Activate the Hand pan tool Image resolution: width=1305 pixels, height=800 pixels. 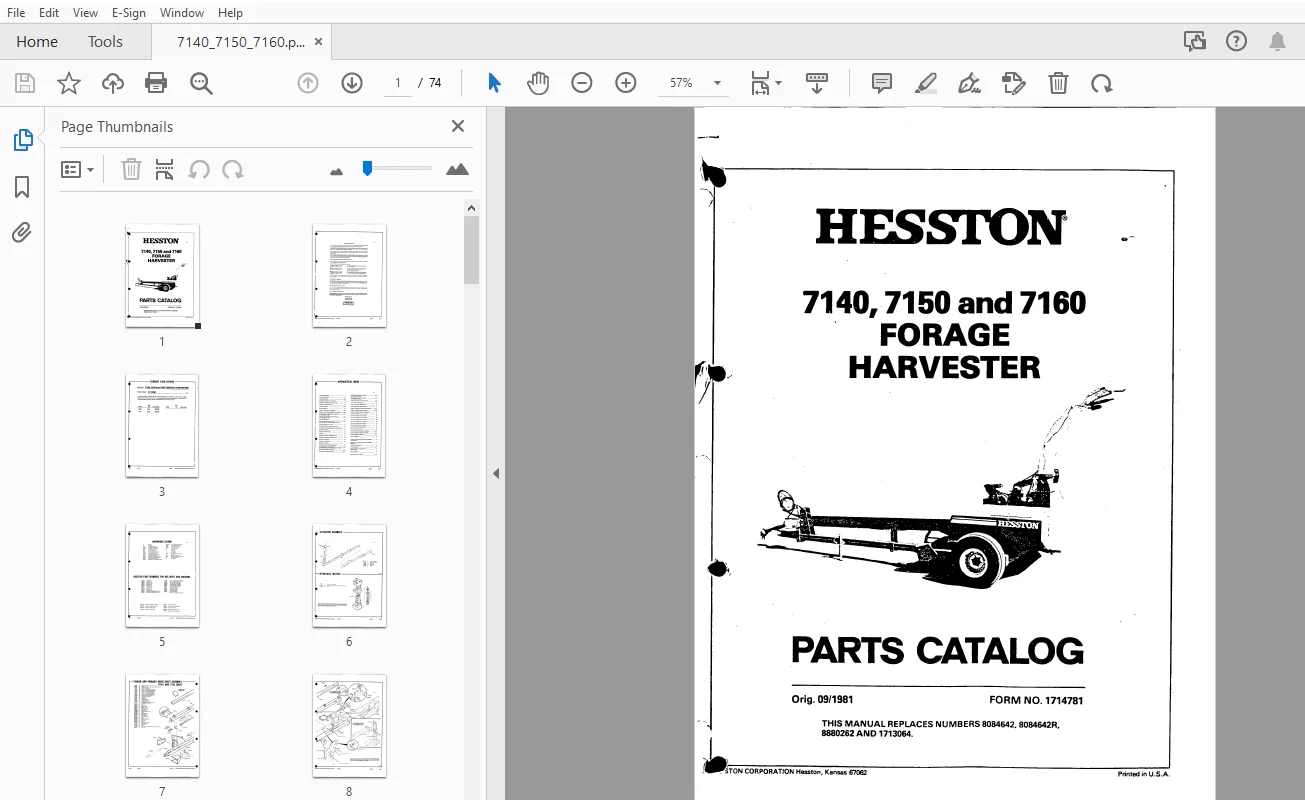(x=538, y=83)
